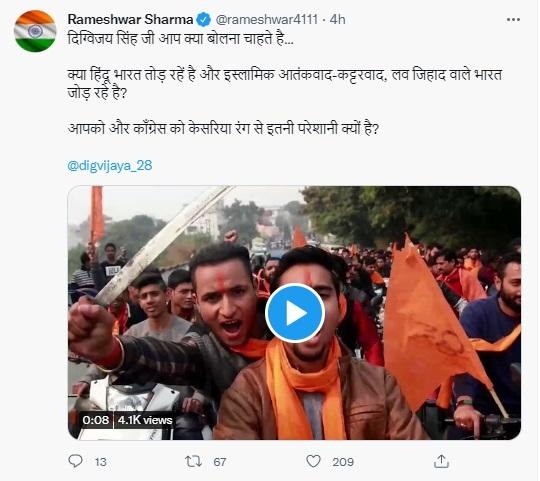Viewport: 540px width, 481px height.
Task: Like the tweet with the heart icon
Action: [313, 461]
